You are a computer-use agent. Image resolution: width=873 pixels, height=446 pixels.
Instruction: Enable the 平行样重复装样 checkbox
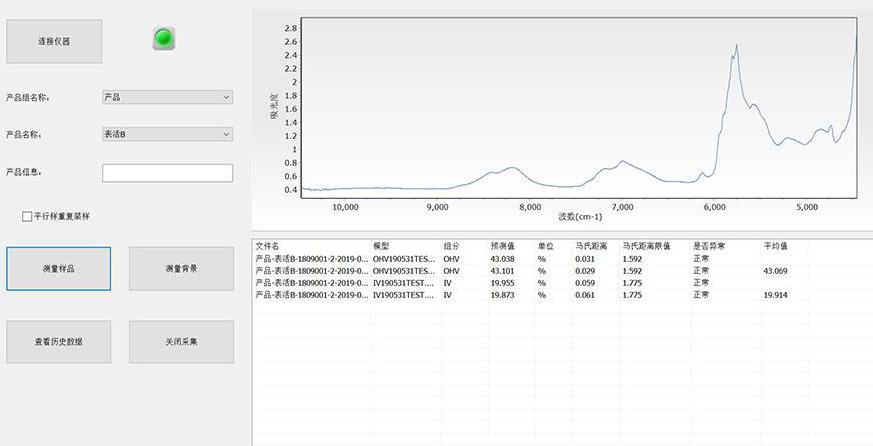click(x=27, y=216)
